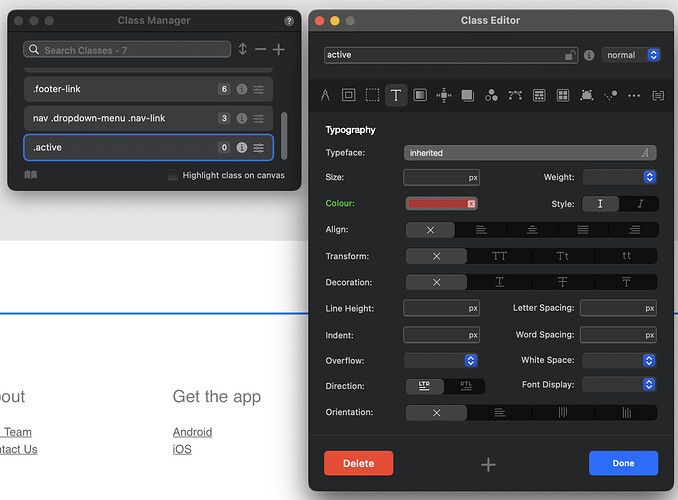The height and width of the screenshot is (500, 678).
Task: Show info for the .footer-link class
Action: tap(242, 89)
